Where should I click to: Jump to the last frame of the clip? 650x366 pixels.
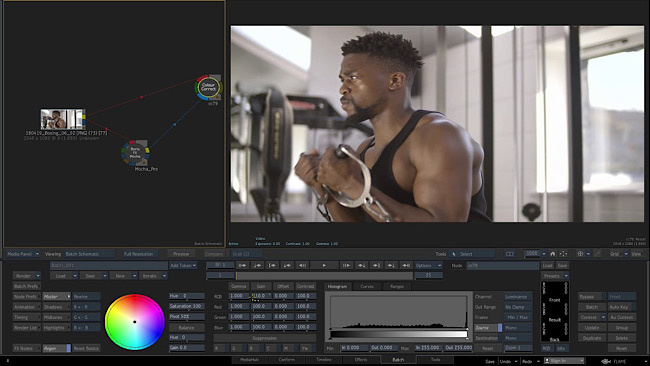pyautogui.click(x=406, y=265)
